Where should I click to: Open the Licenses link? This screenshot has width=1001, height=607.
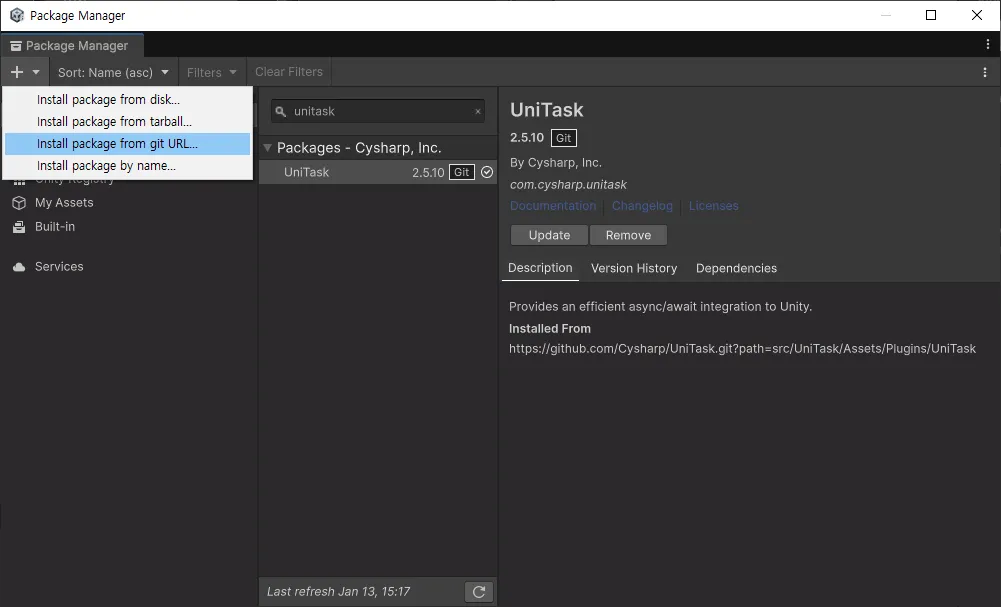coord(714,206)
